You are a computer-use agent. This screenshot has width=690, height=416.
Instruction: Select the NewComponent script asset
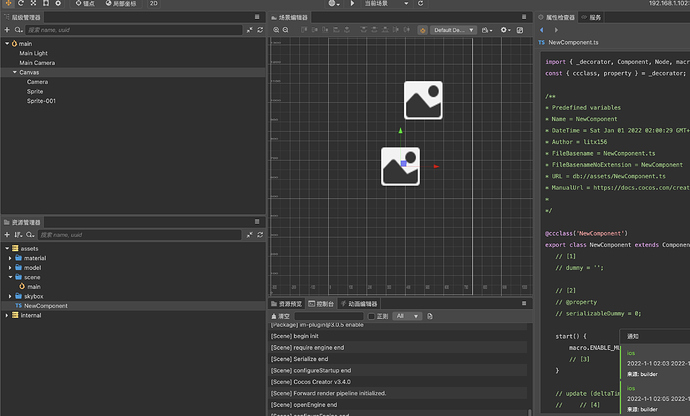(x=41, y=306)
